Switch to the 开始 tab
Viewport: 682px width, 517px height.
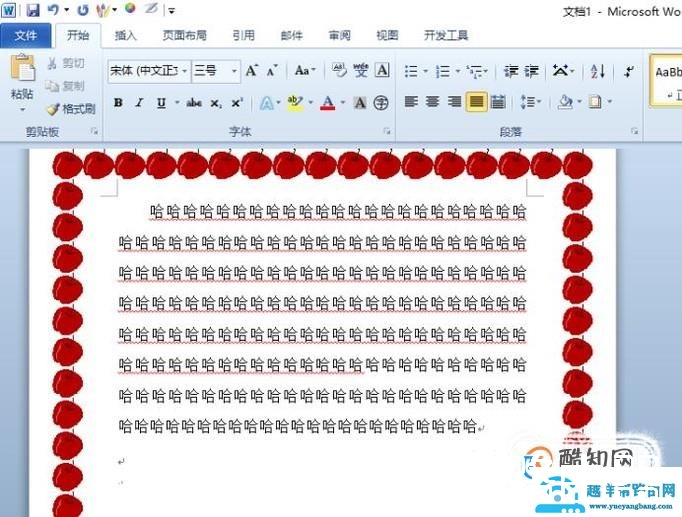click(78, 35)
